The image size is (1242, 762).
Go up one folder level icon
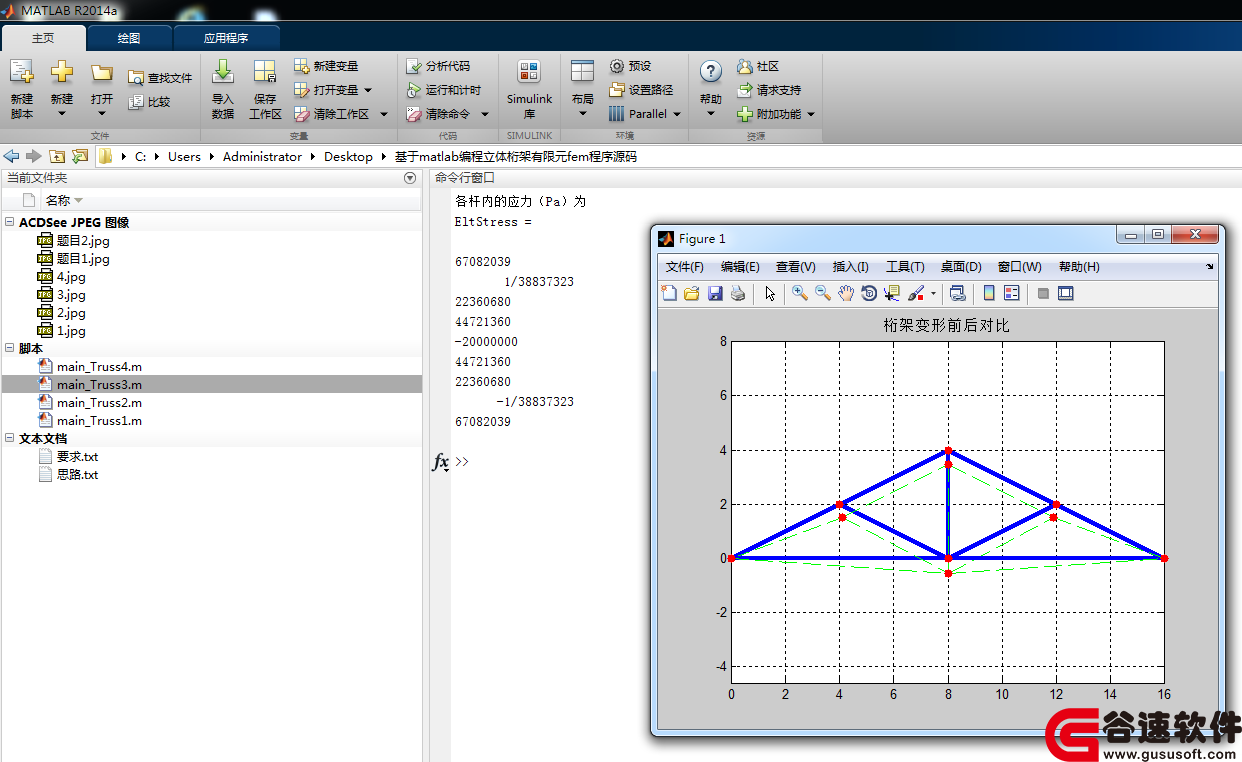pos(57,156)
